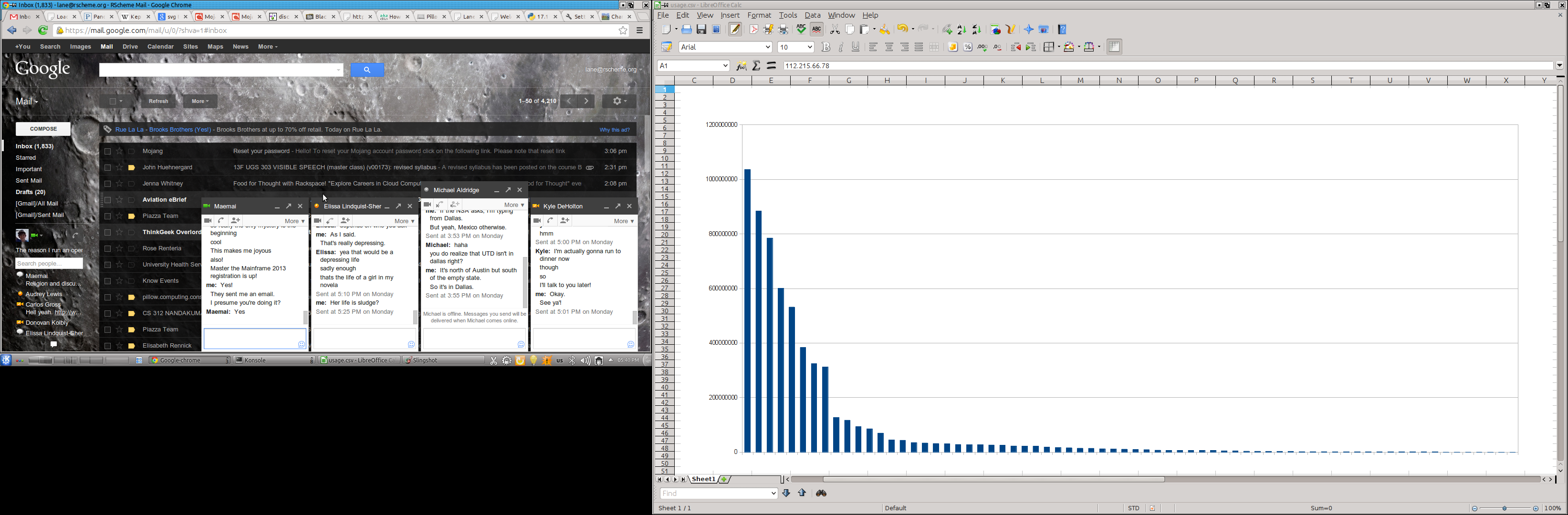Insert chart icon in Calc toolbar
Screen dimensions: 1568x515
pos(996,30)
